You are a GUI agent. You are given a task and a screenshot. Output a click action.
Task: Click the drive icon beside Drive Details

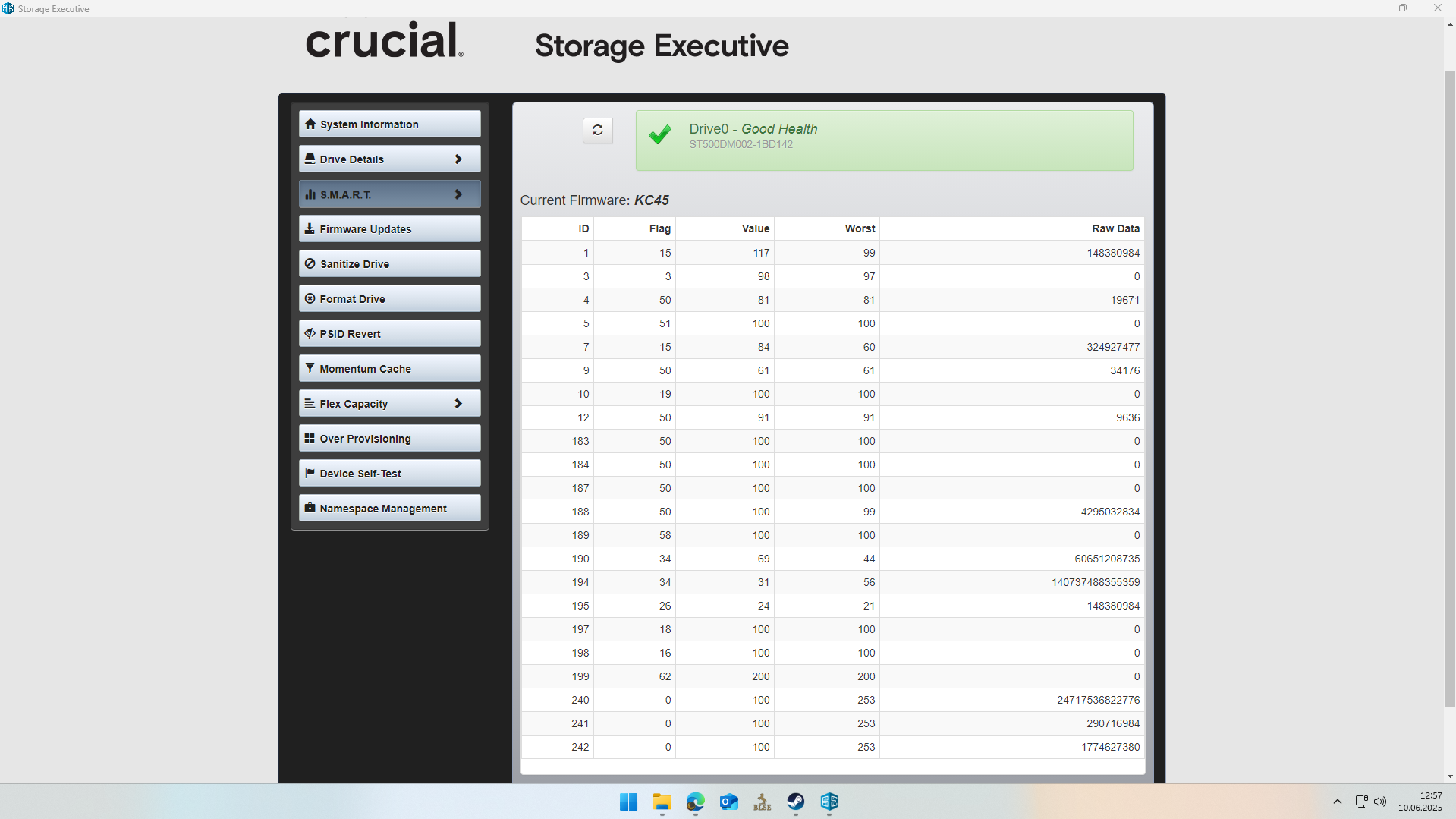coord(310,159)
